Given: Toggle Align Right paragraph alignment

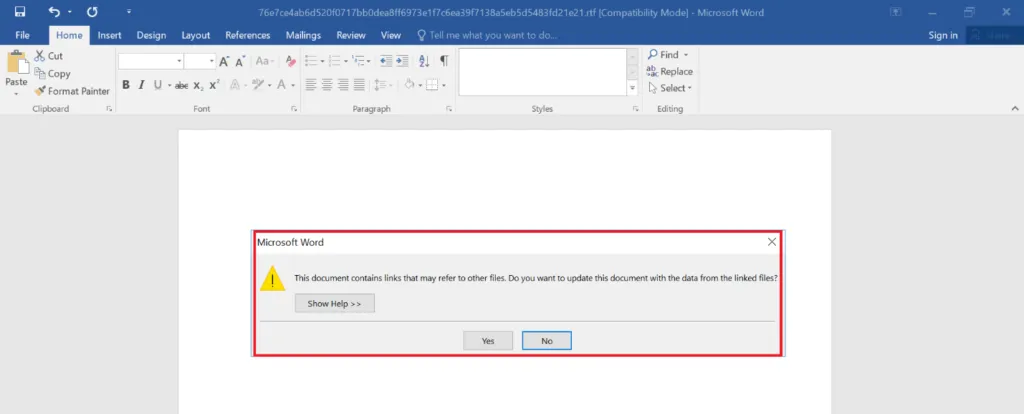Looking at the screenshot, I should (x=343, y=85).
